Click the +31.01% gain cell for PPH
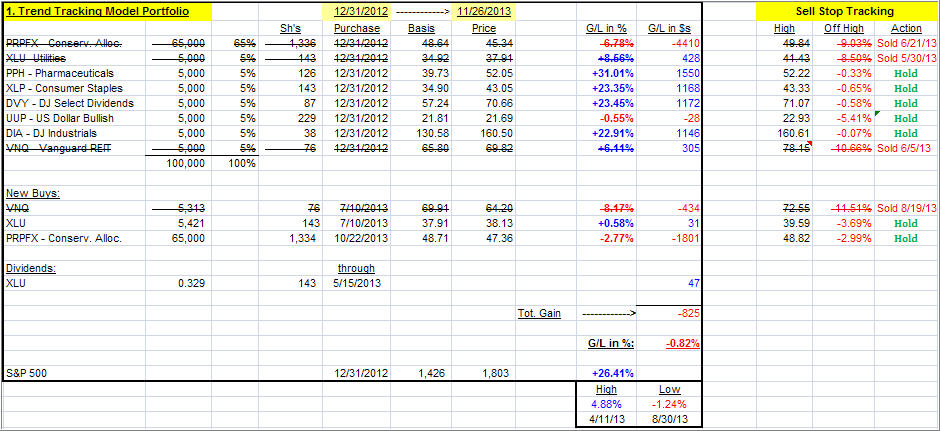The image size is (940, 431). (x=606, y=73)
